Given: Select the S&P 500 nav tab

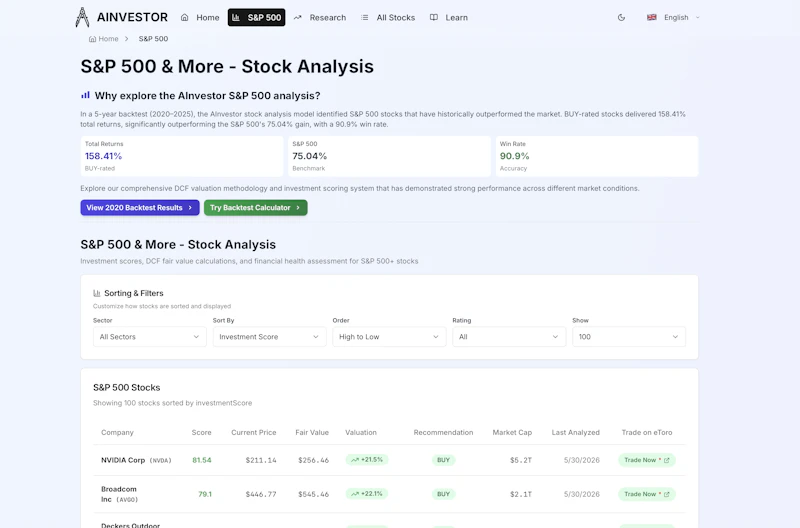Looking at the screenshot, I should [x=256, y=17].
